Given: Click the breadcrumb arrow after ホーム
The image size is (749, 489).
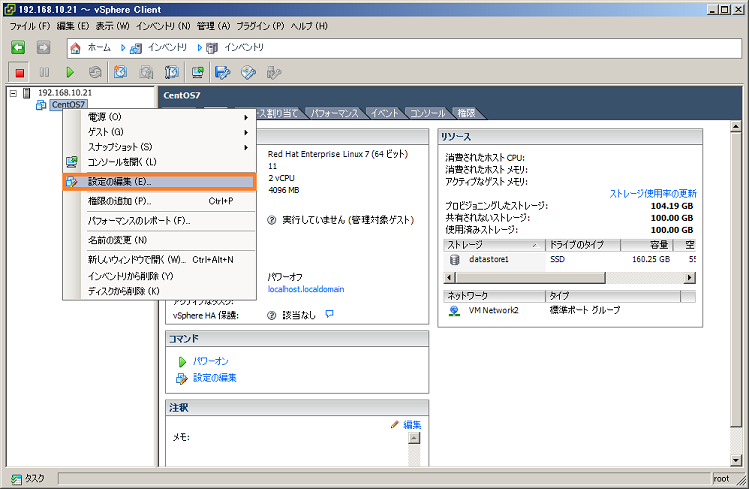Looking at the screenshot, I should 123,48.
